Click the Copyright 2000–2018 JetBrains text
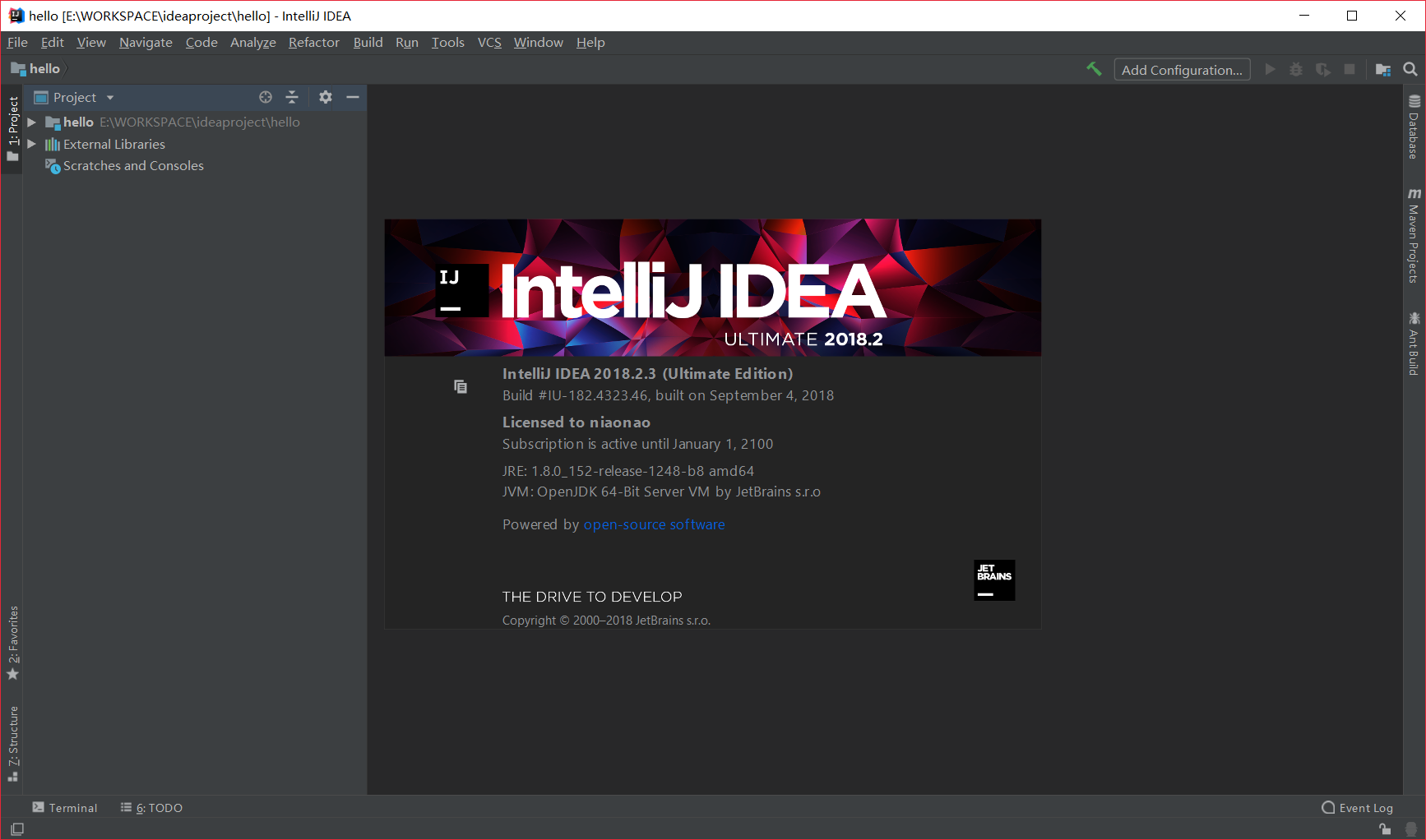Screen dimensions: 1426x840 click(606, 621)
